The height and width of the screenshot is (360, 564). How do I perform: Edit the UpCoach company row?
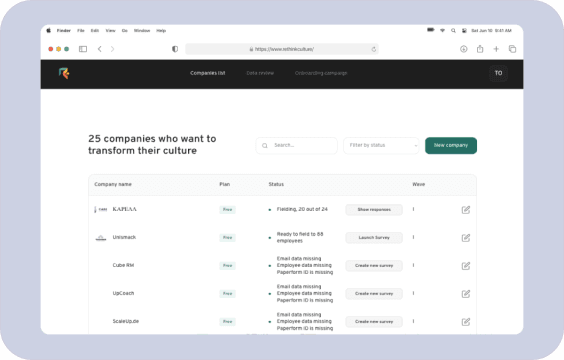tap(466, 294)
